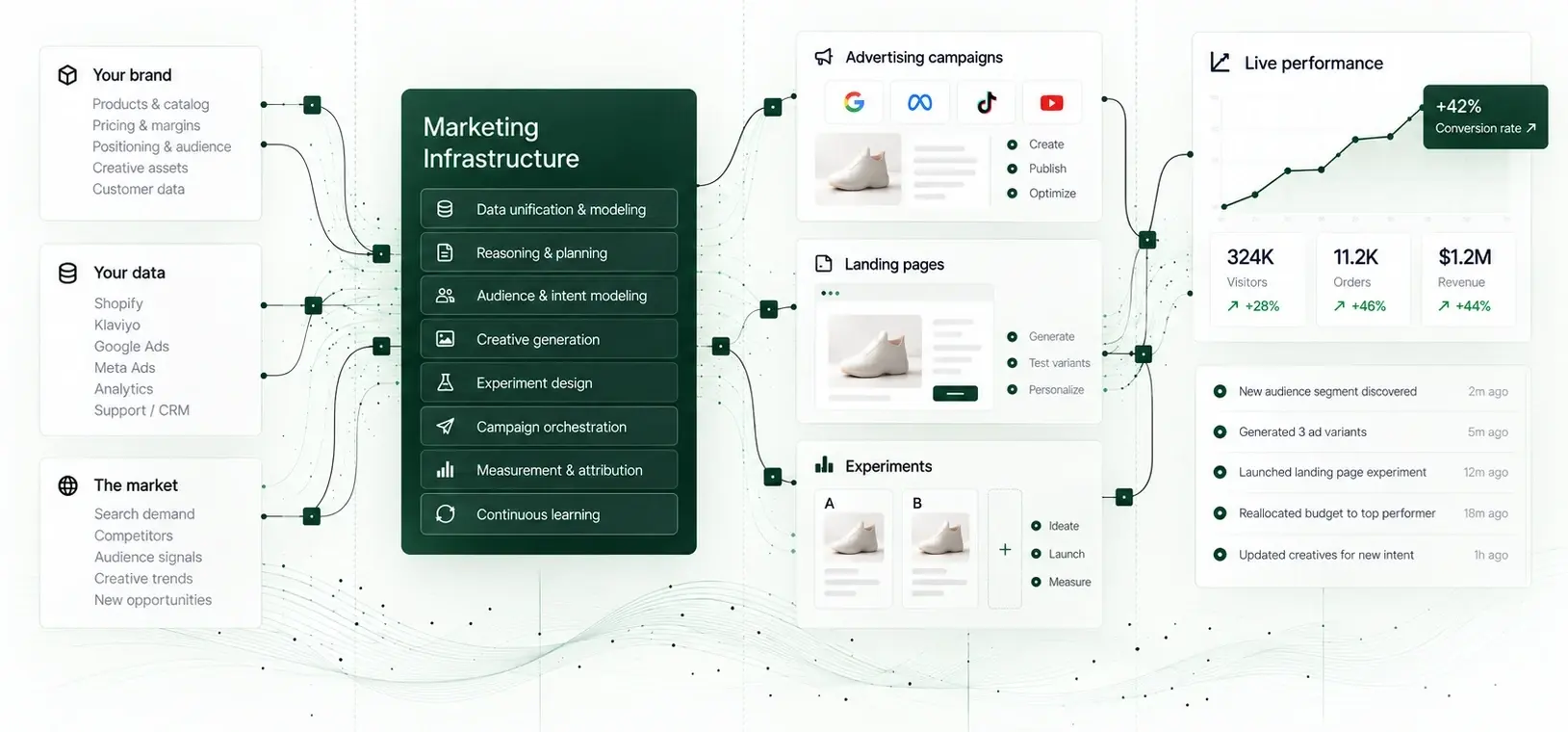This screenshot has height=732, width=1568.
Task: Click "Generated 3 ad variants" entry
Action: [1302, 431]
